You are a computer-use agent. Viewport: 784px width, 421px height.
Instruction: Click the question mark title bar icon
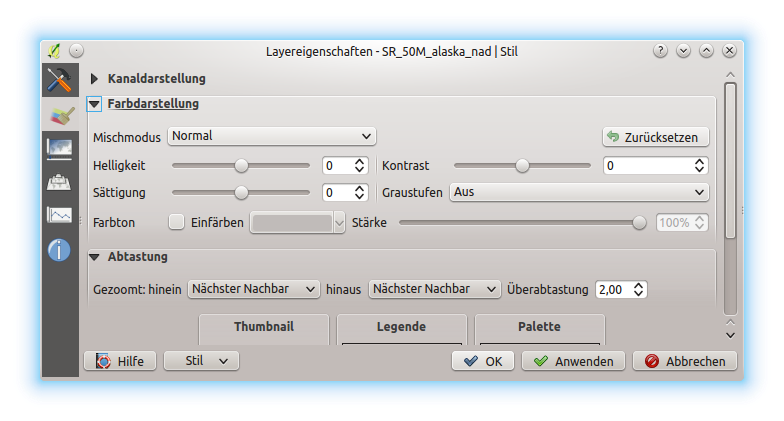tap(660, 50)
